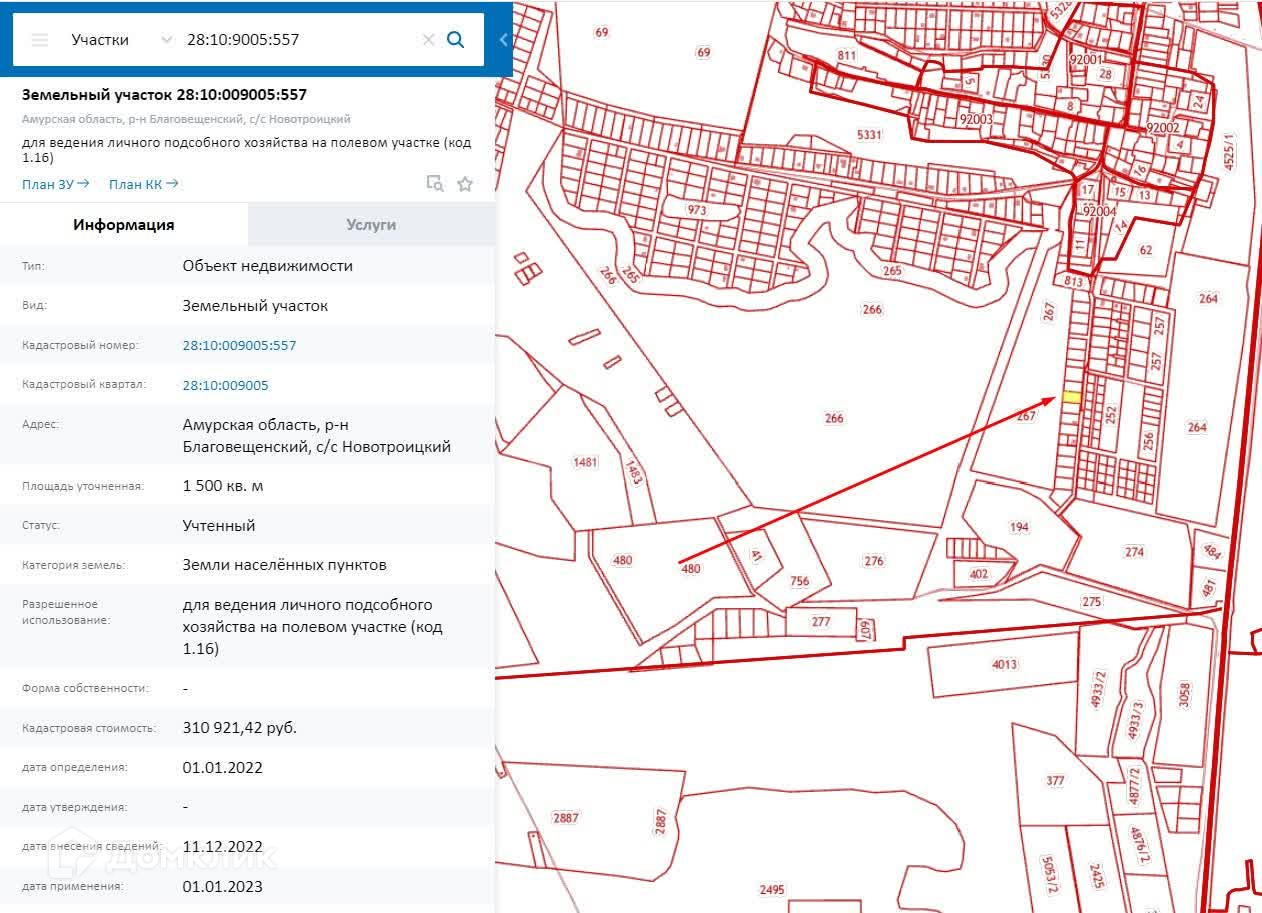
Task: Click map parcel labeled 5331
Action: (870, 134)
